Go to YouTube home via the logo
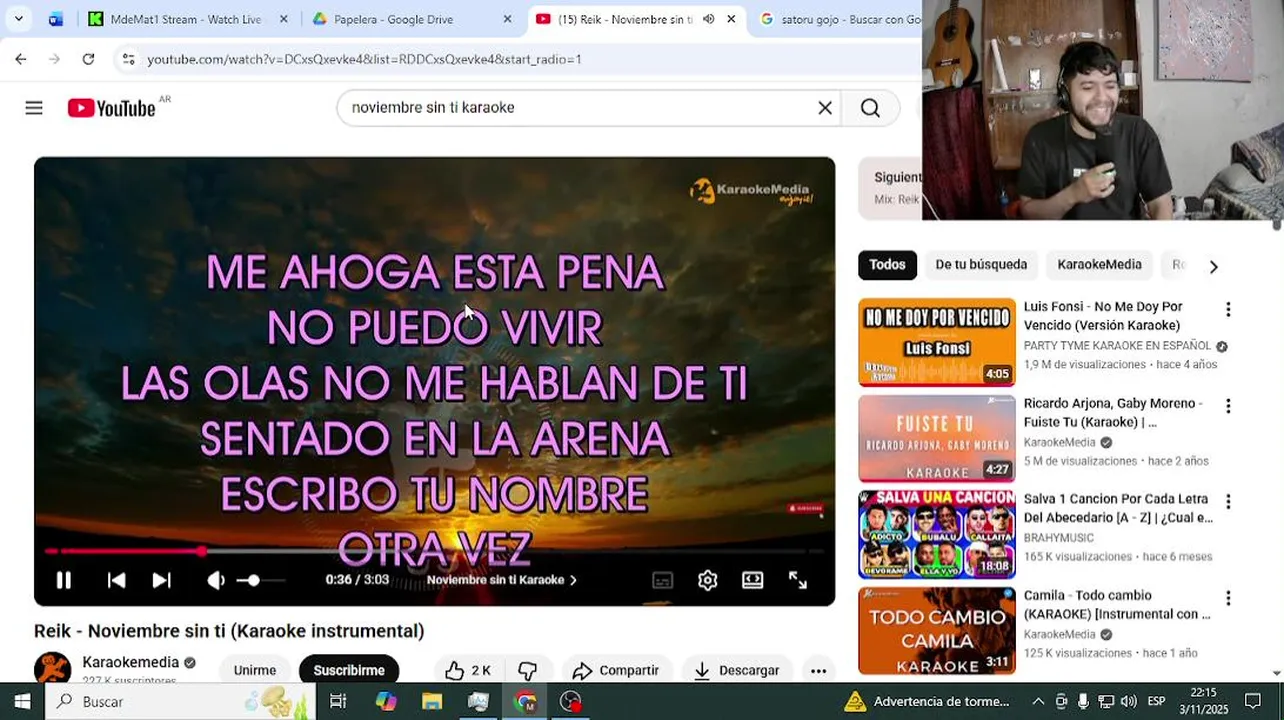 [111, 108]
